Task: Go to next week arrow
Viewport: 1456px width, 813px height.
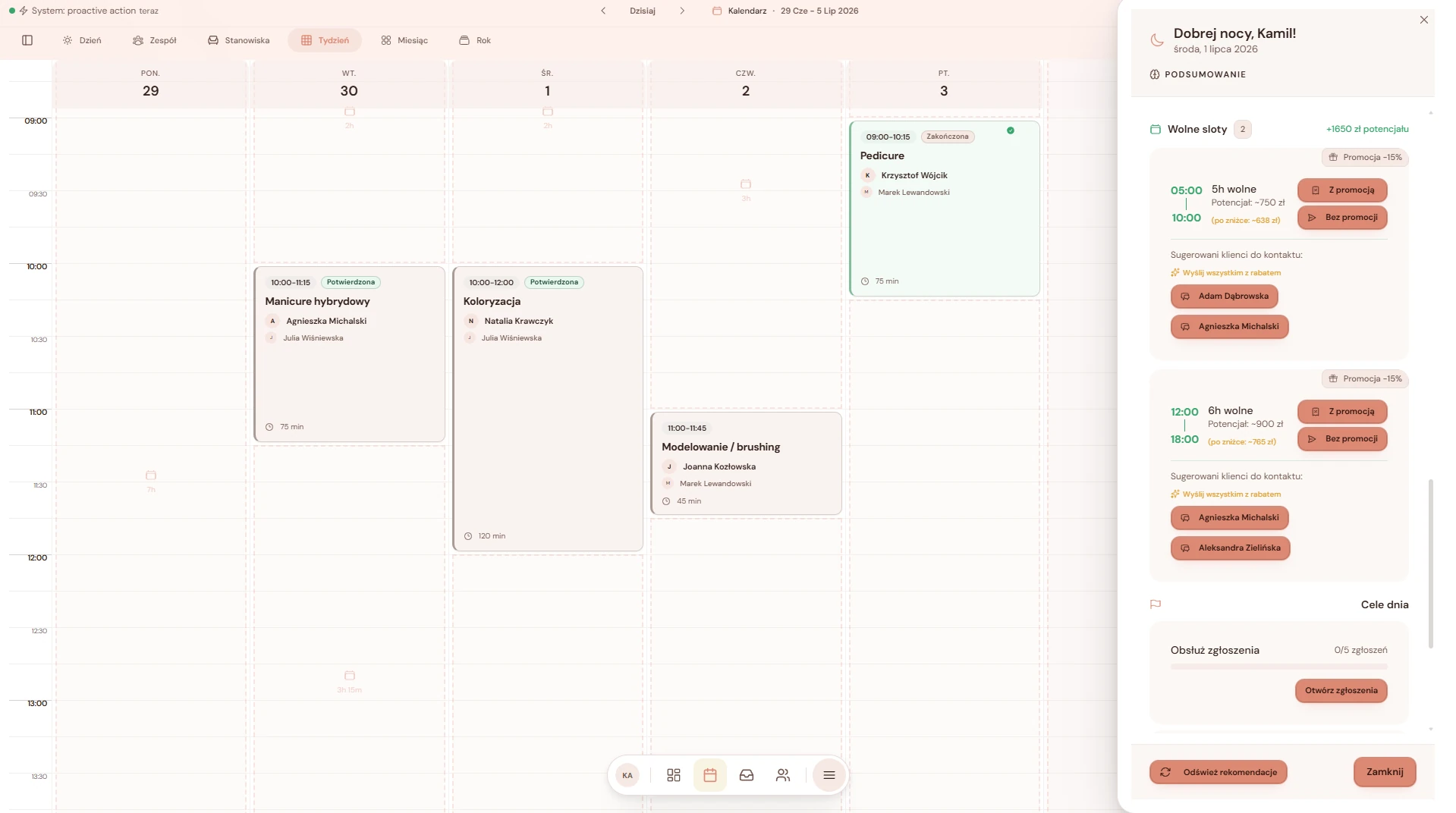Action: [x=682, y=11]
